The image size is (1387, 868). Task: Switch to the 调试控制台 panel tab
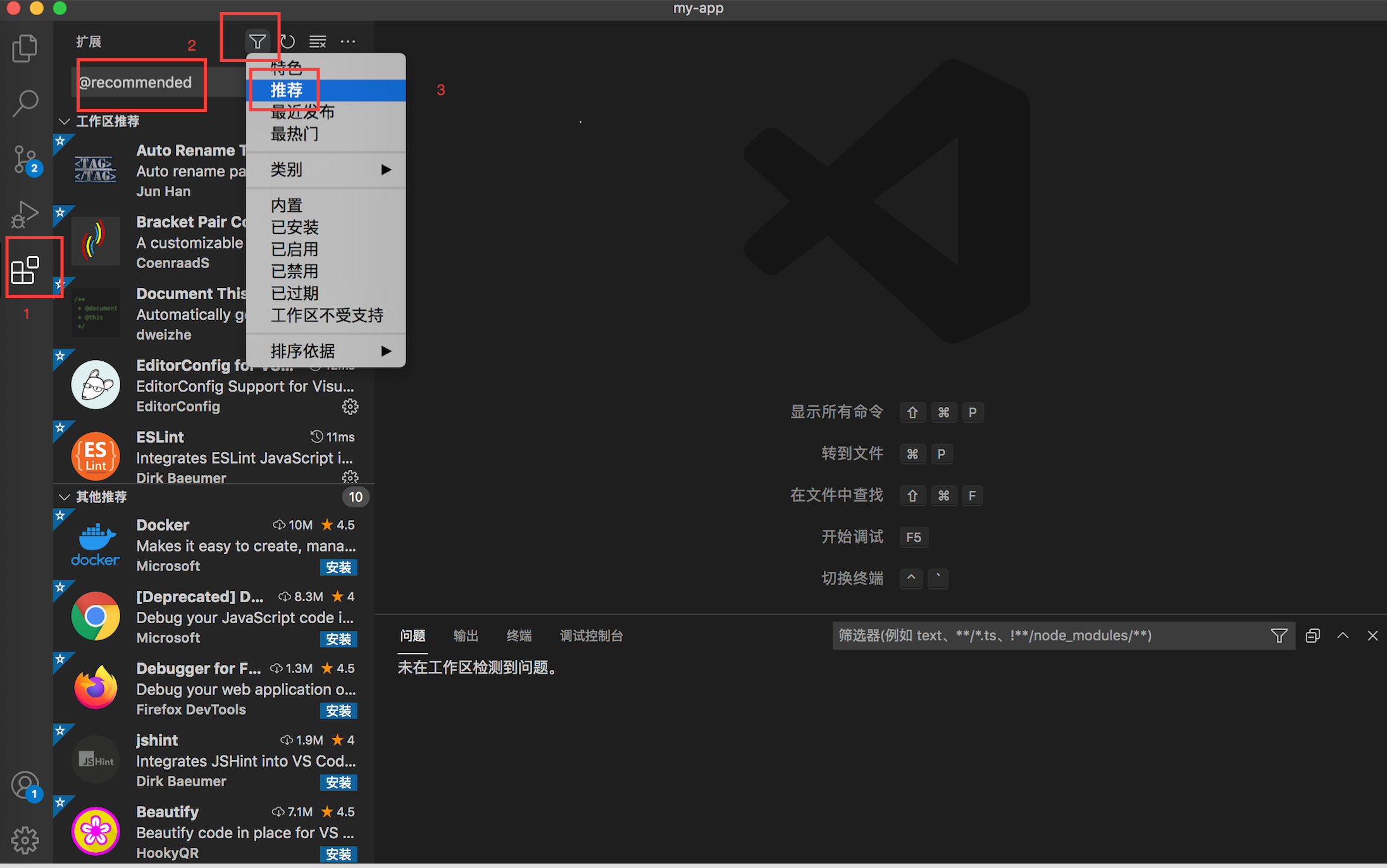pyautogui.click(x=592, y=636)
